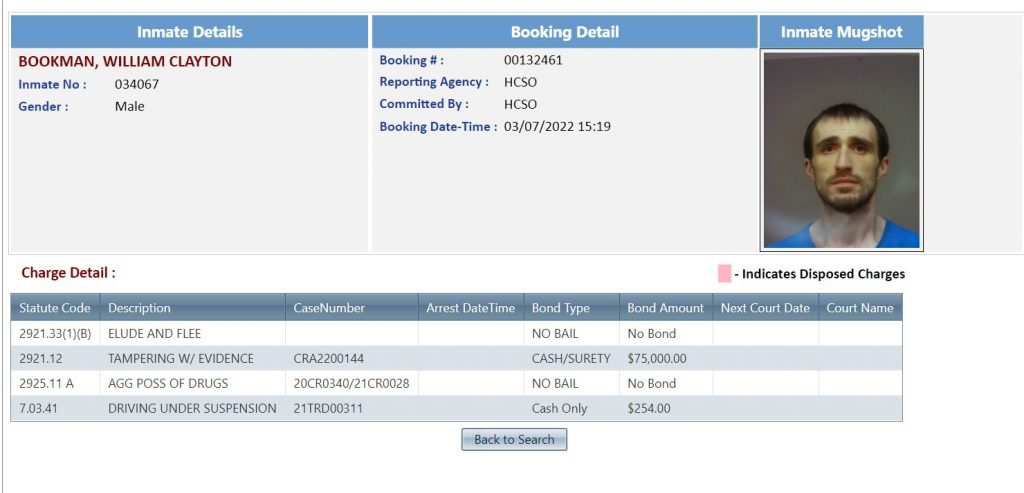The width and height of the screenshot is (1024, 493).
Task: Select the DRIVING UNDER SUSPENSION row
Action: point(456,409)
